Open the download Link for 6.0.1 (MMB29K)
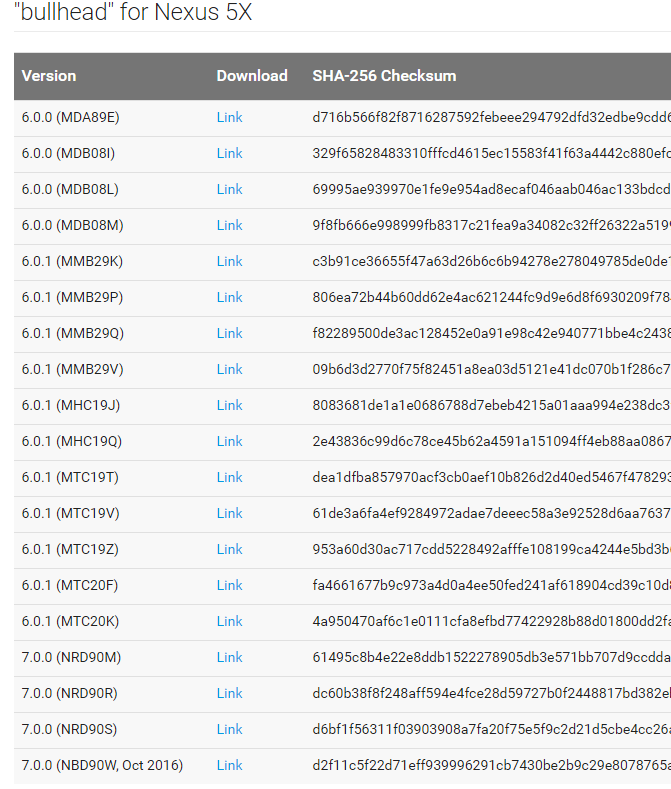Viewport: 671px width, 789px height. click(x=230, y=261)
